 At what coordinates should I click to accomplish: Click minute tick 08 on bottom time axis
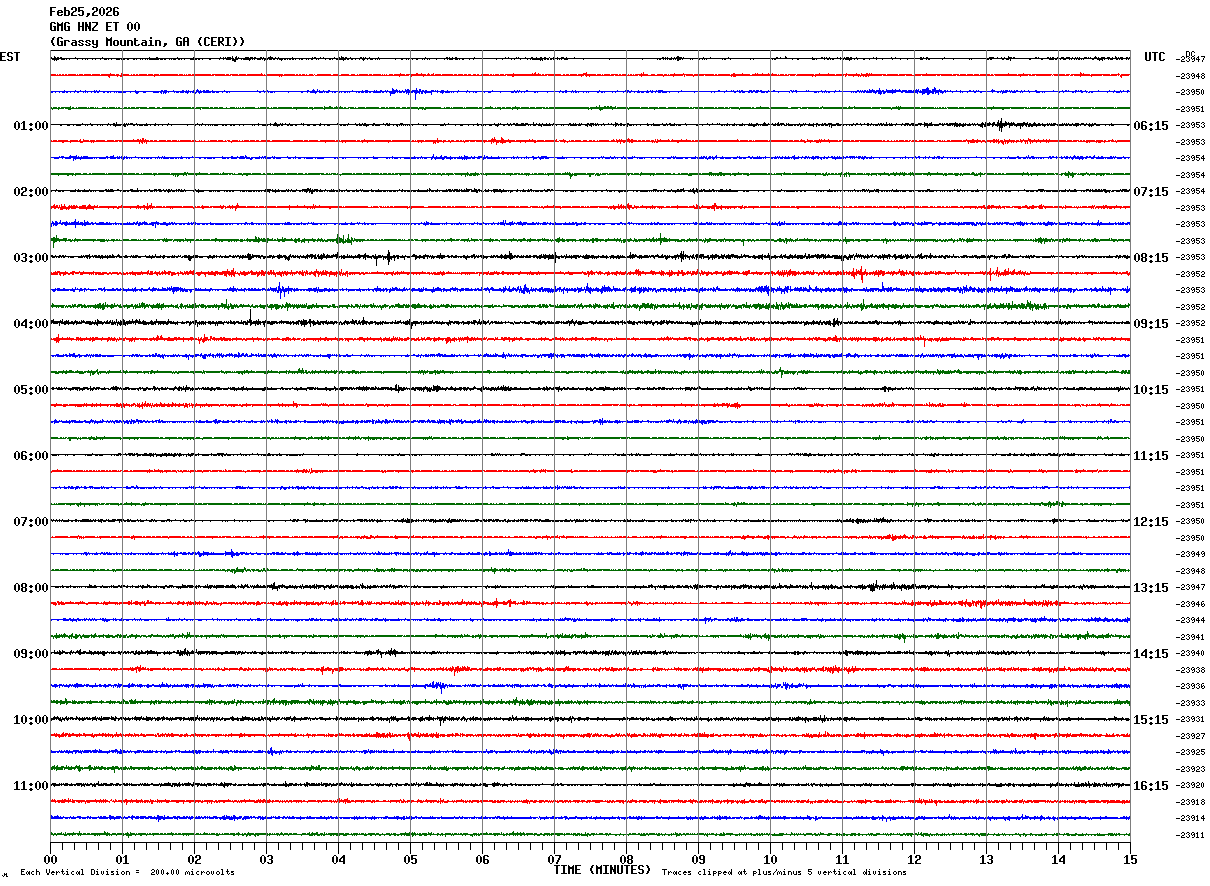(626, 859)
